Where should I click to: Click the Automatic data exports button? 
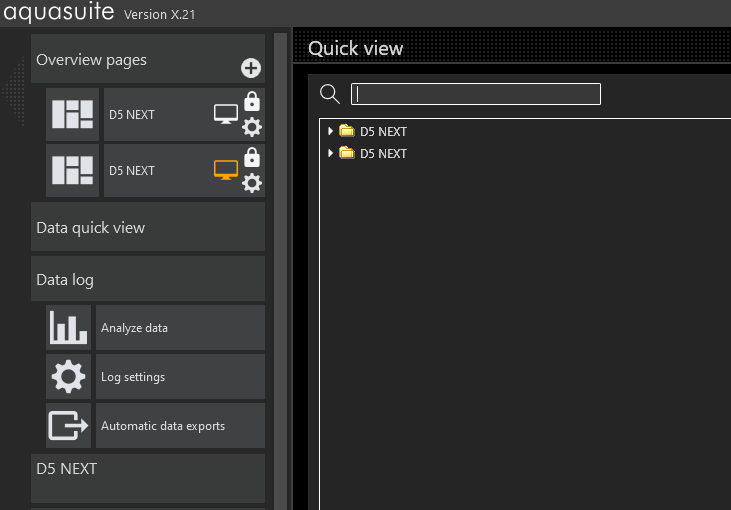tap(180, 426)
